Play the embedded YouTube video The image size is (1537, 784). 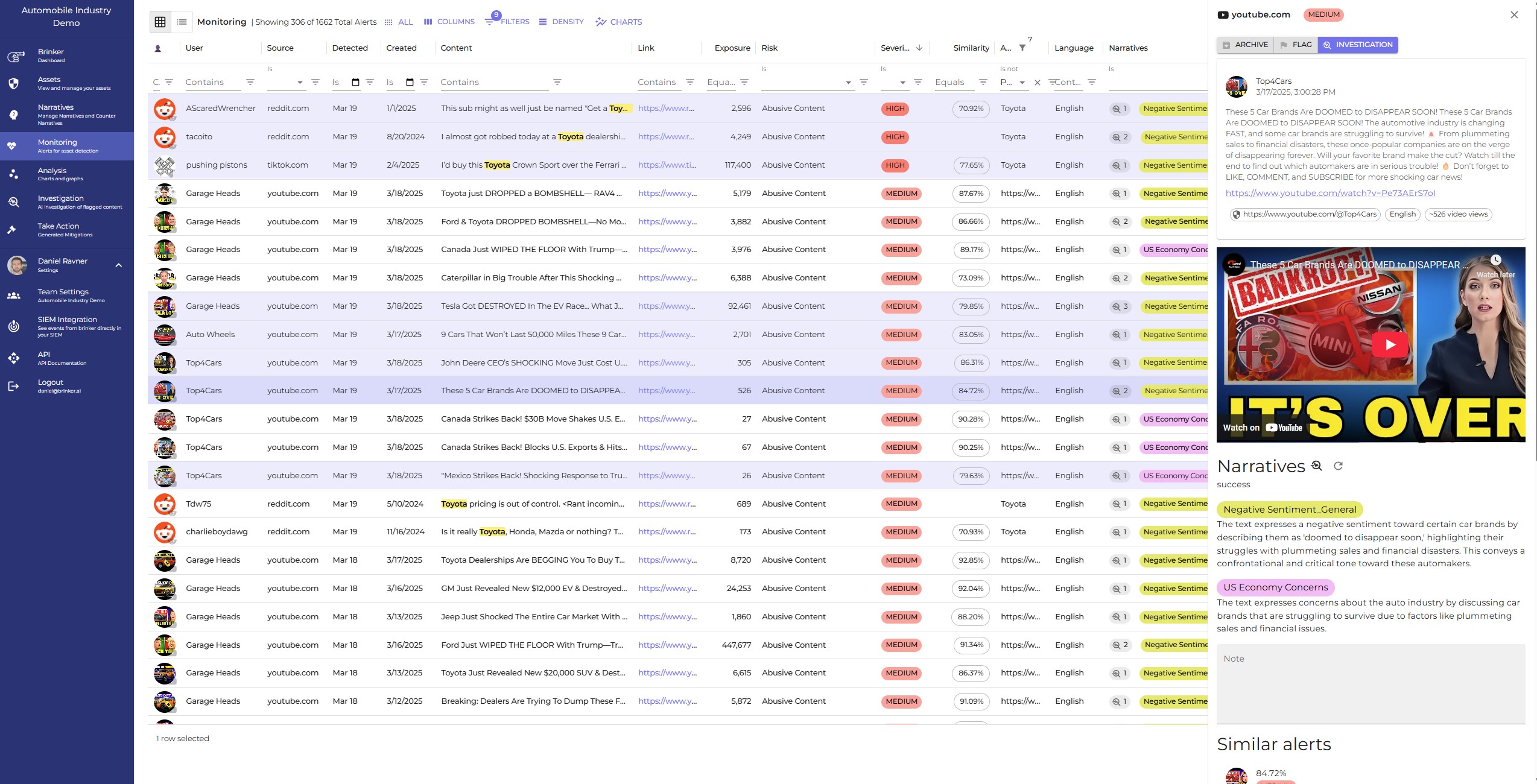click(x=1390, y=345)
